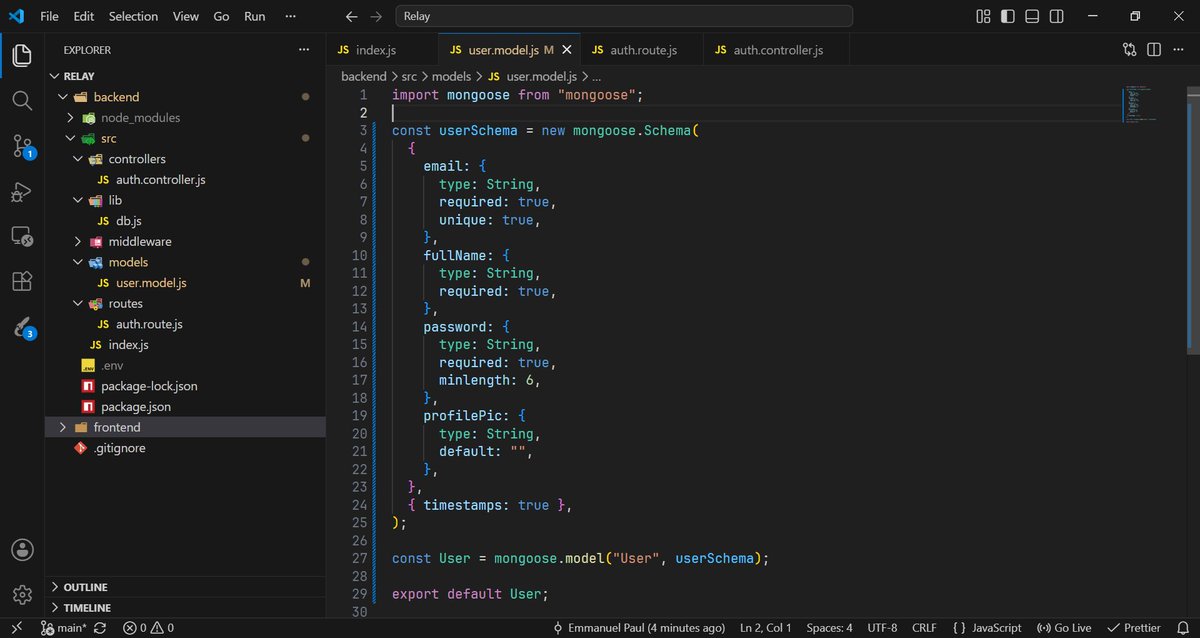The height and width of the screenshot is (638, 1200).
Task: Open the Run menu
Action: [x=255, y=16]
